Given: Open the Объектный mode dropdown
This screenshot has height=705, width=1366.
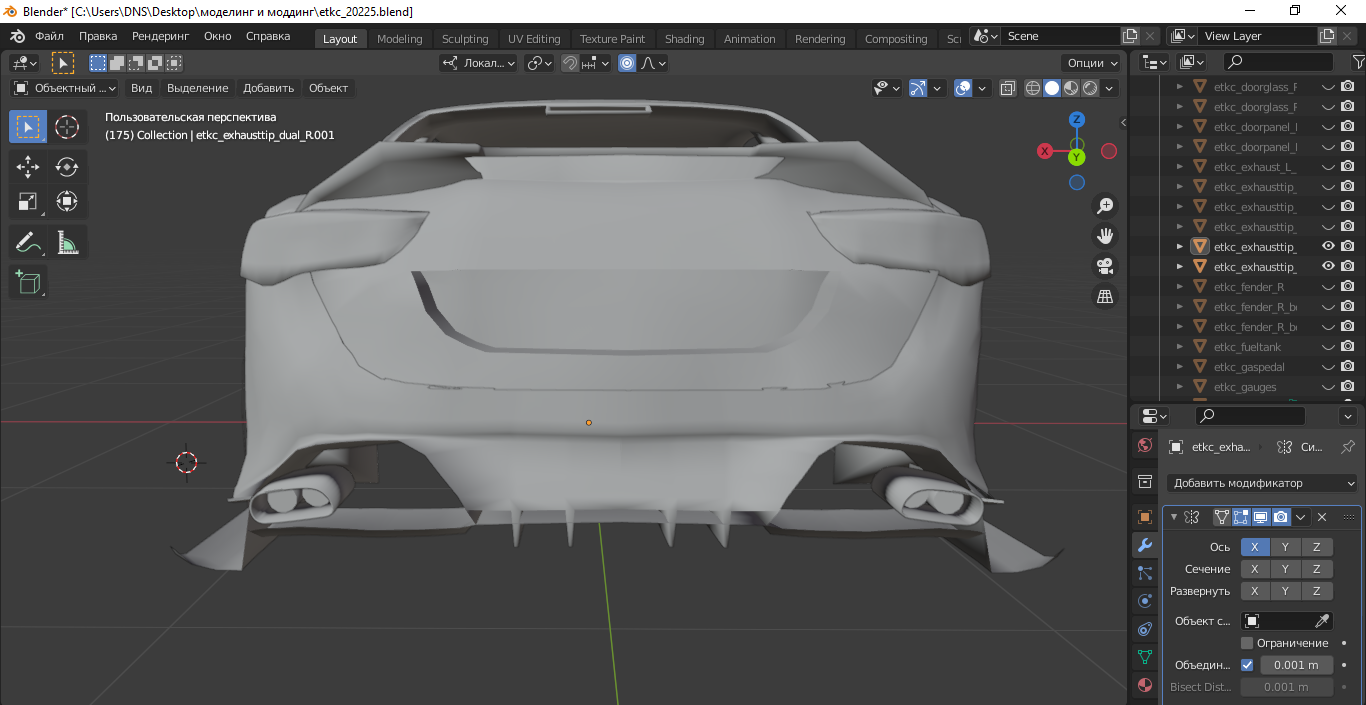Looking at the screenshot, I should [65, 88].
